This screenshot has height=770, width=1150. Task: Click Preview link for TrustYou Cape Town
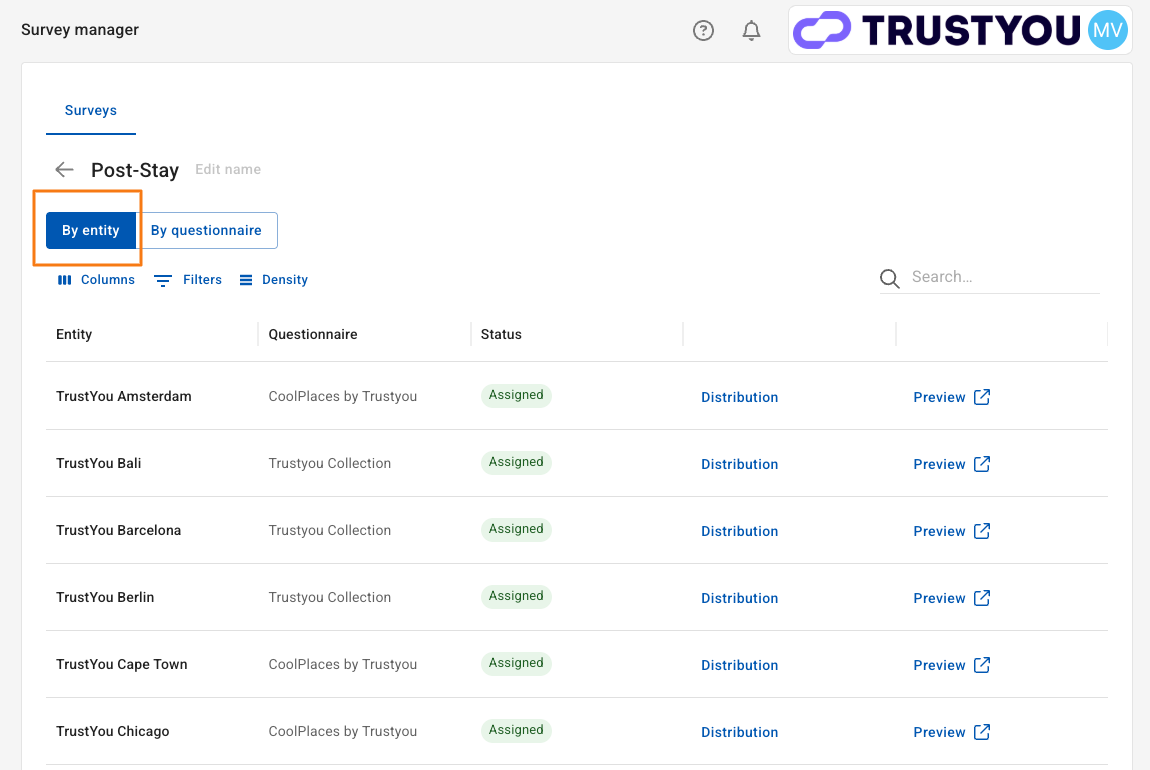[x=939, y=665]
